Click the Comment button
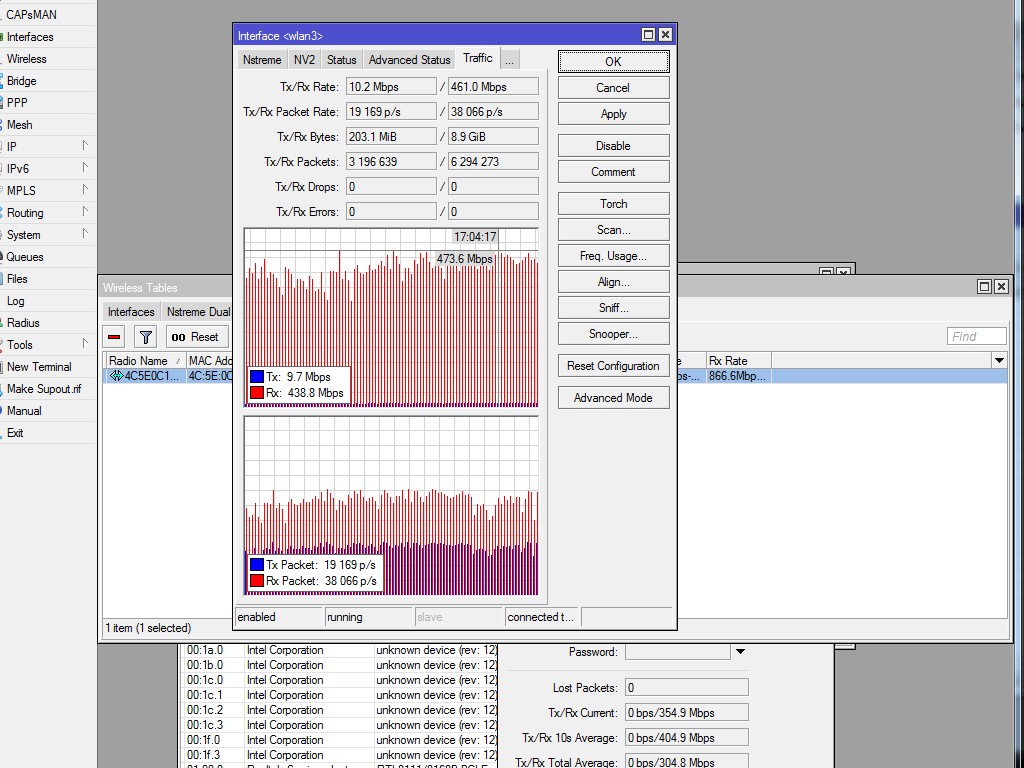 (x=613, y=172)
